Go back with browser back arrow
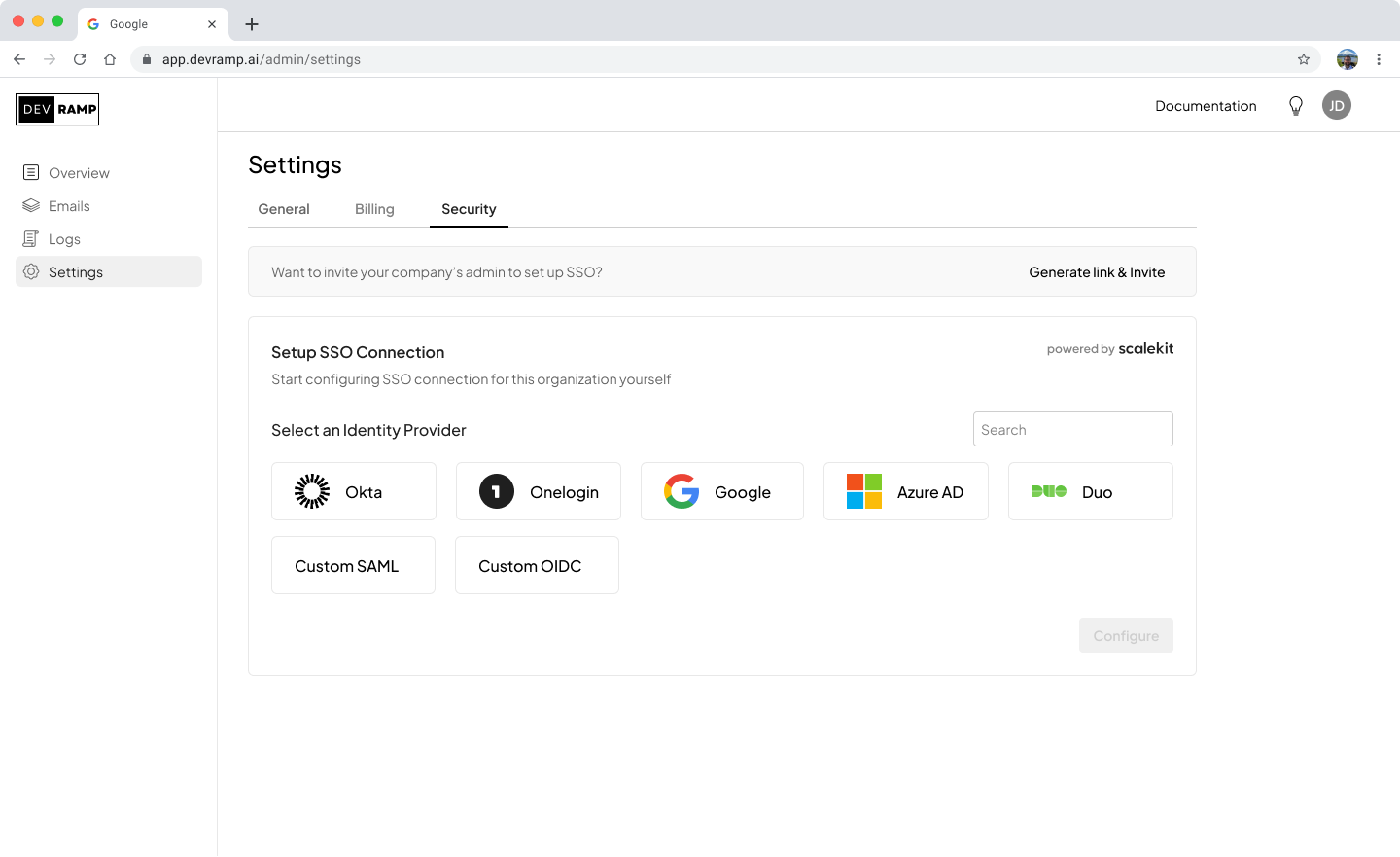Screen dimensions: 1400x857 click(x=19, y=59)
